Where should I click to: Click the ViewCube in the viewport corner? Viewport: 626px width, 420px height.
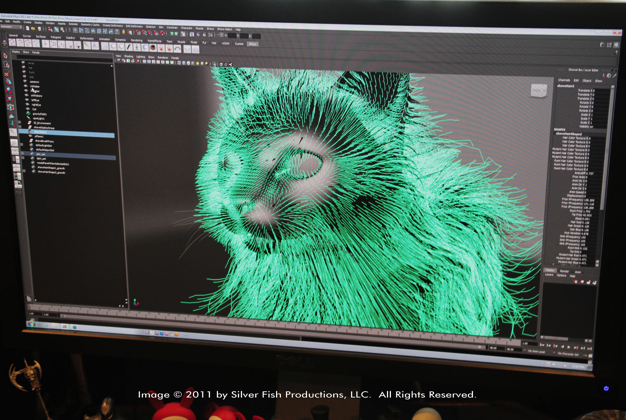coord(538,91)
